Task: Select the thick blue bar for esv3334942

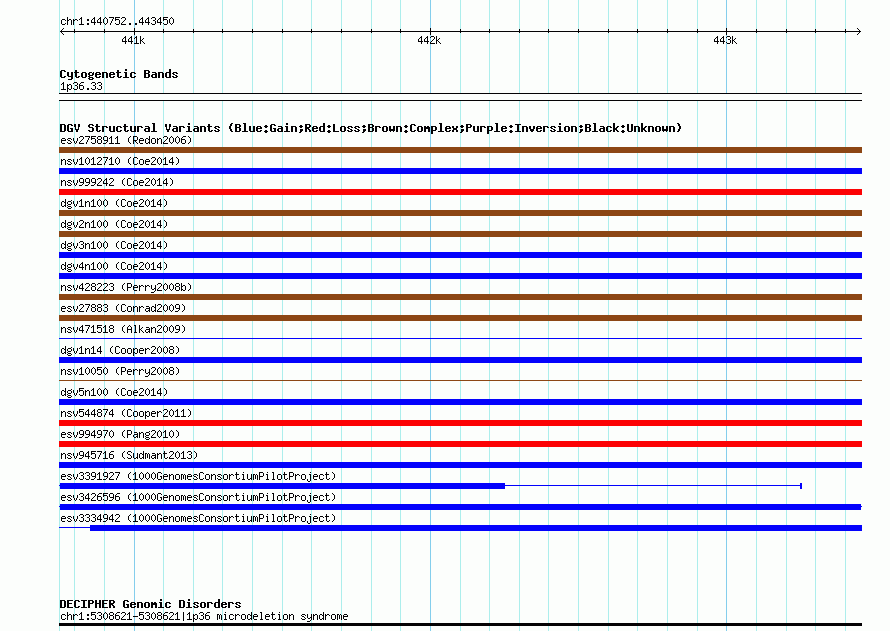Action: [476, 528]
